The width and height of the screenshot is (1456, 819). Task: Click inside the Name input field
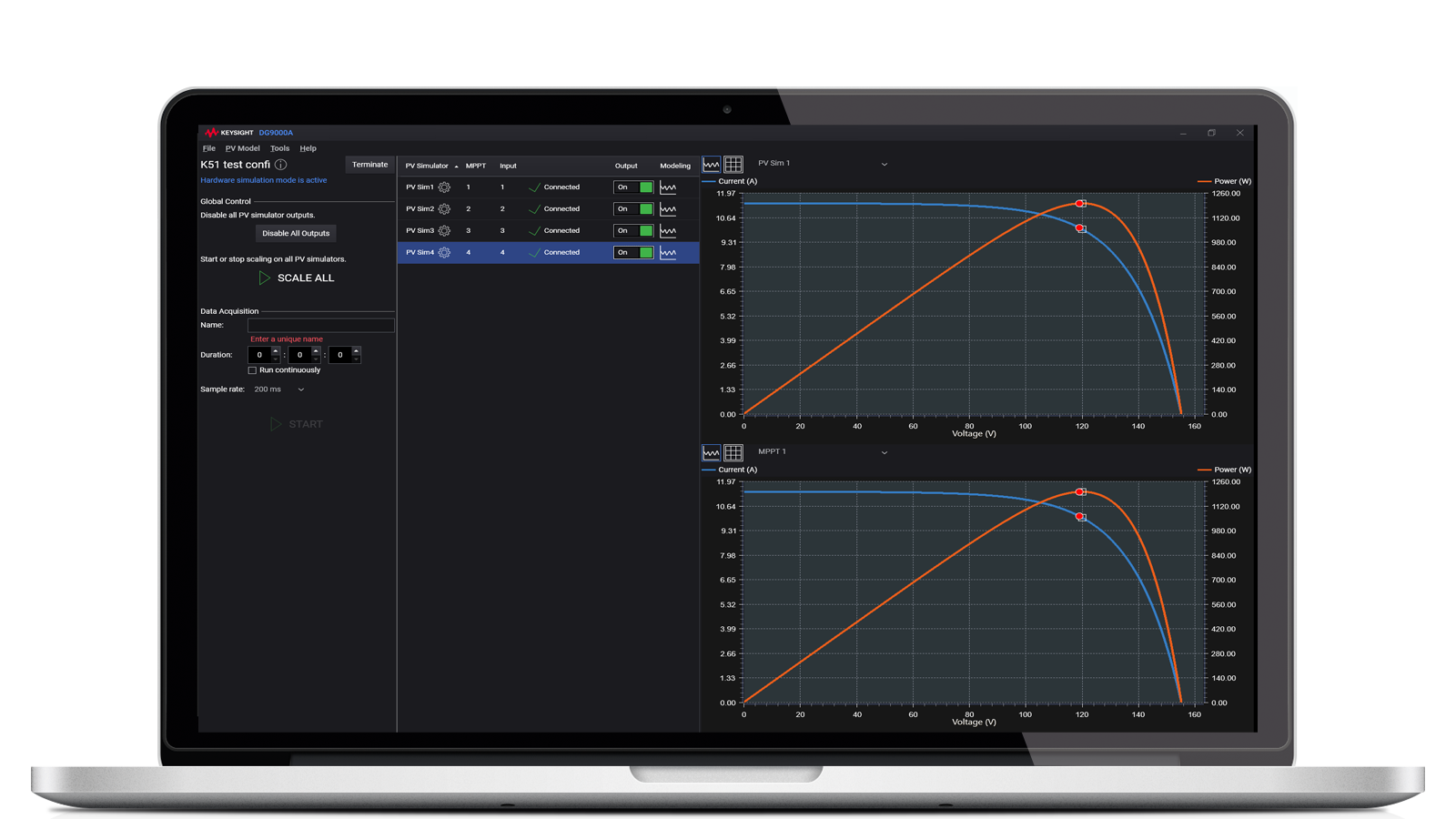coord(320,325)
